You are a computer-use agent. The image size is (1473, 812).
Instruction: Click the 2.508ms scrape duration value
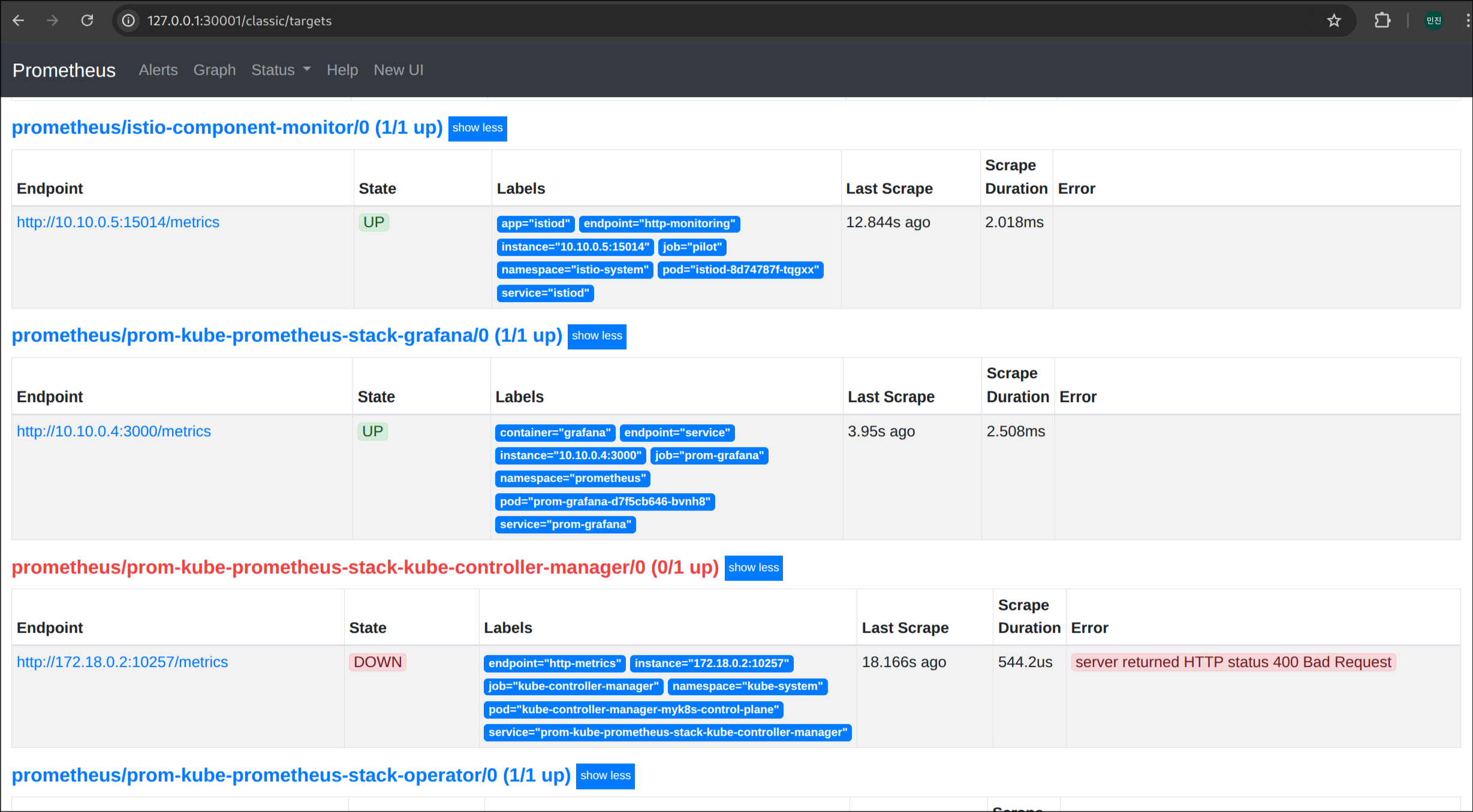pos(1016,431)
